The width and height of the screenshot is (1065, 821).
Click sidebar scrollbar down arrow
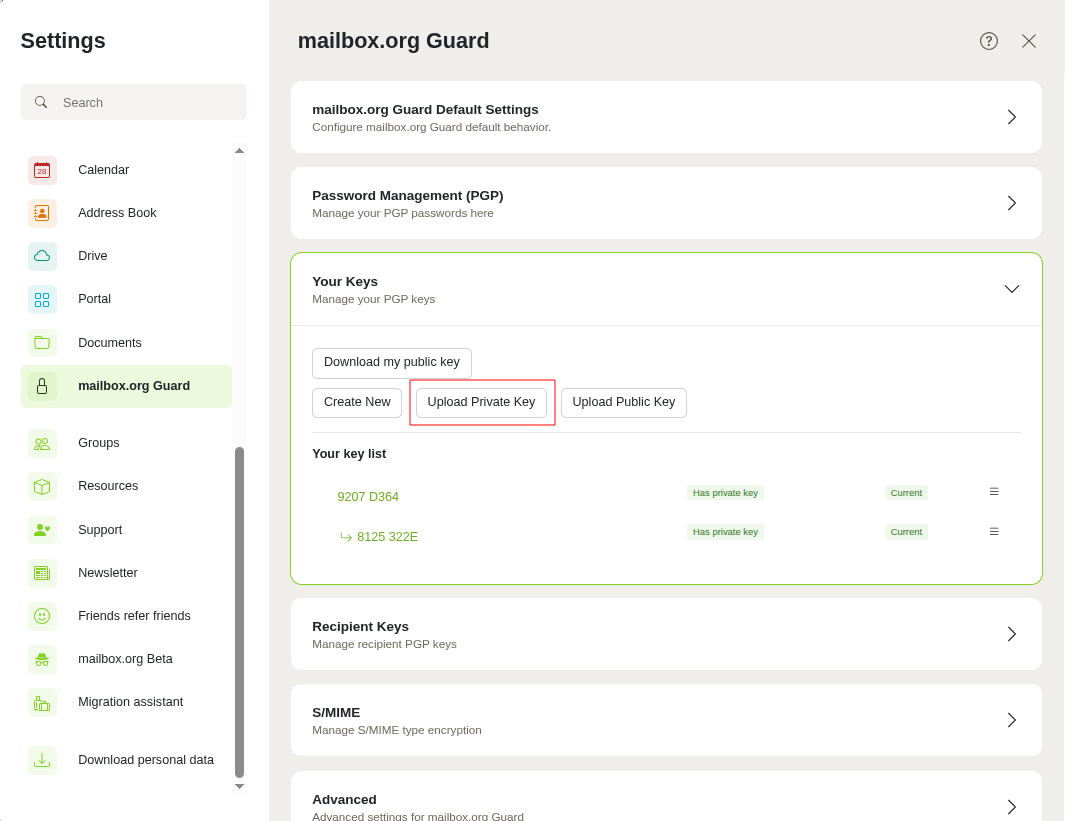coord(239,786)
